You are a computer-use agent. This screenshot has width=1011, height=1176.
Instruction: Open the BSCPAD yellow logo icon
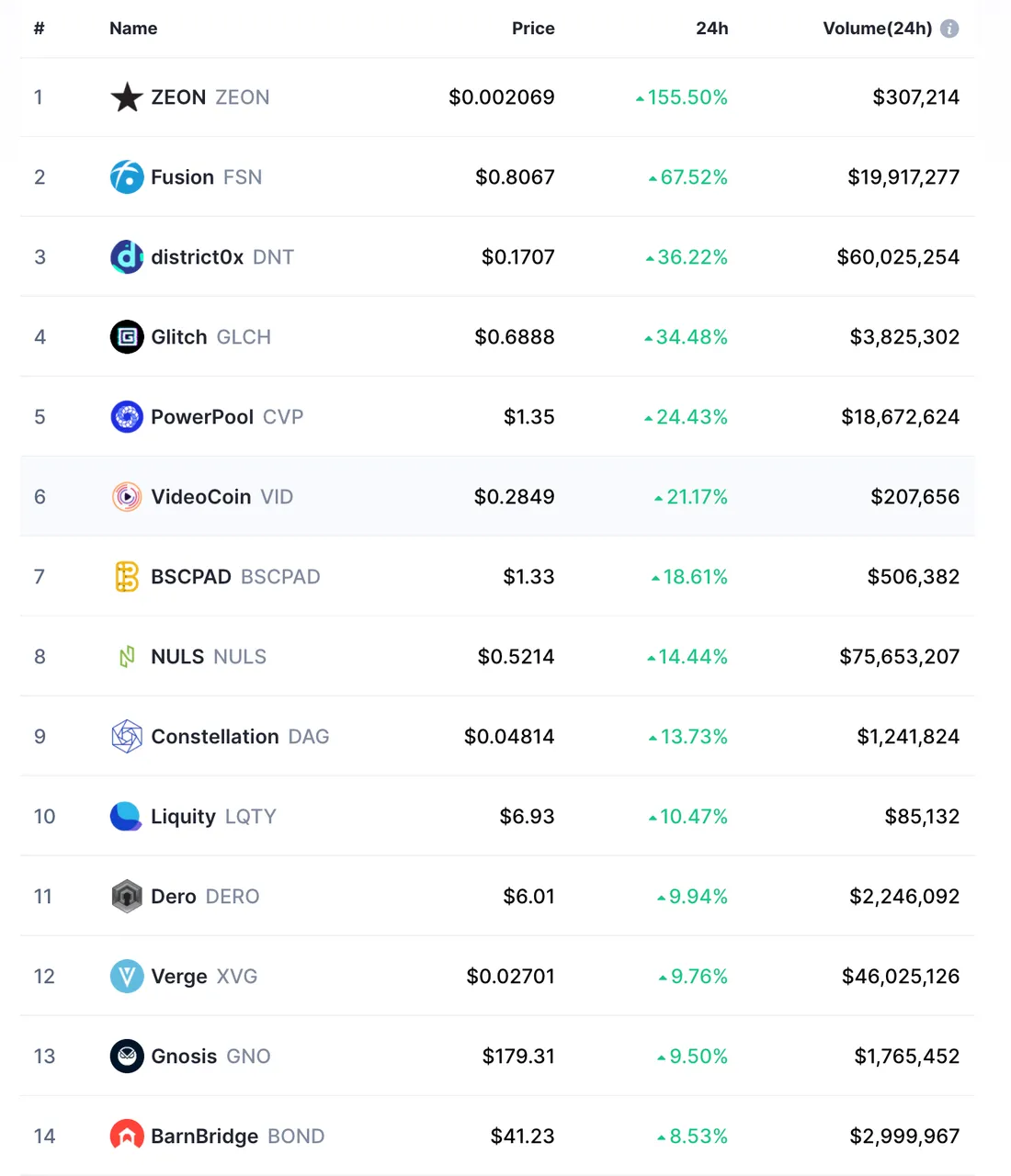[127, 577]
